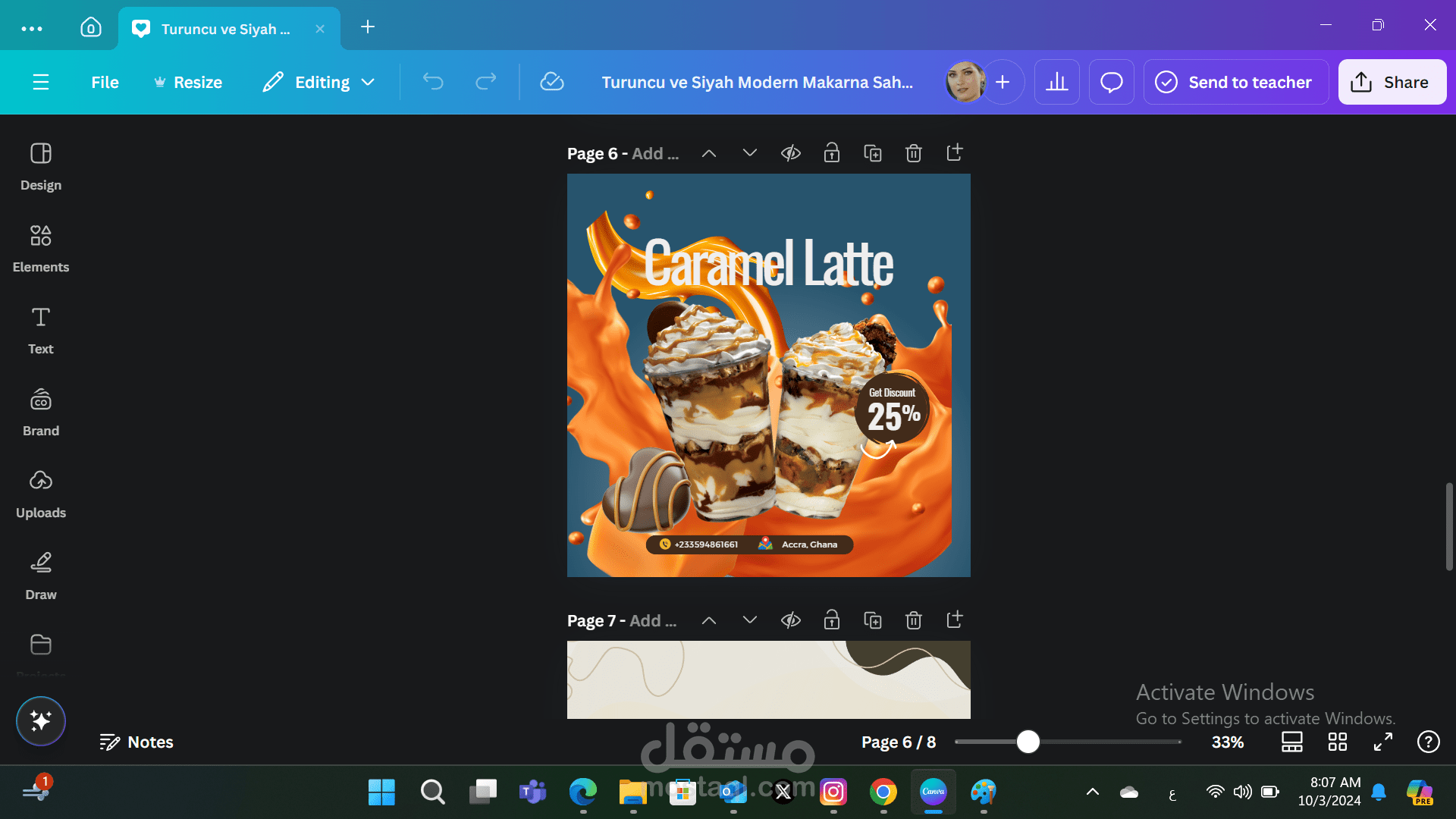Delete Page 7 using the trash icon
1456x819 pixels.
coord(913,620)
